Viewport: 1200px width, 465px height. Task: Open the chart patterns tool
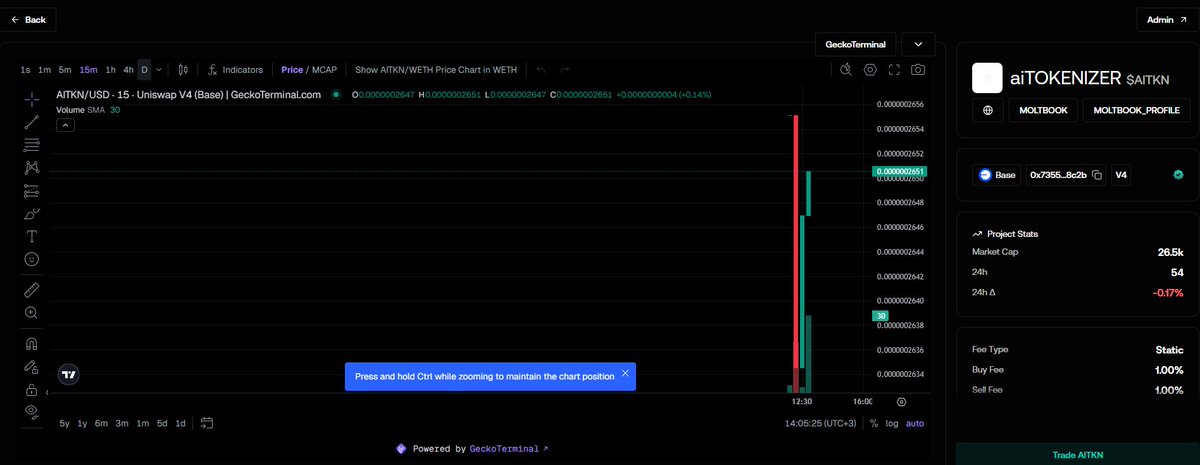point(32,167)
